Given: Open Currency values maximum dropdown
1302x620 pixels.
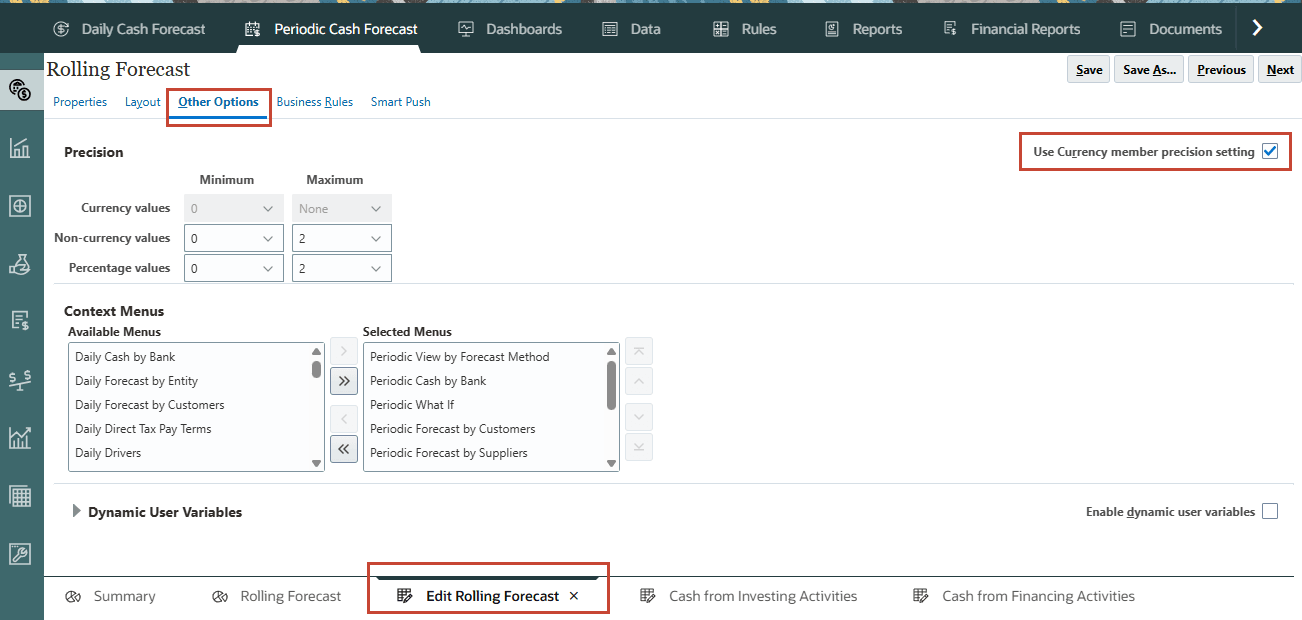Looking at the screenshot, I should coord(342,208).
